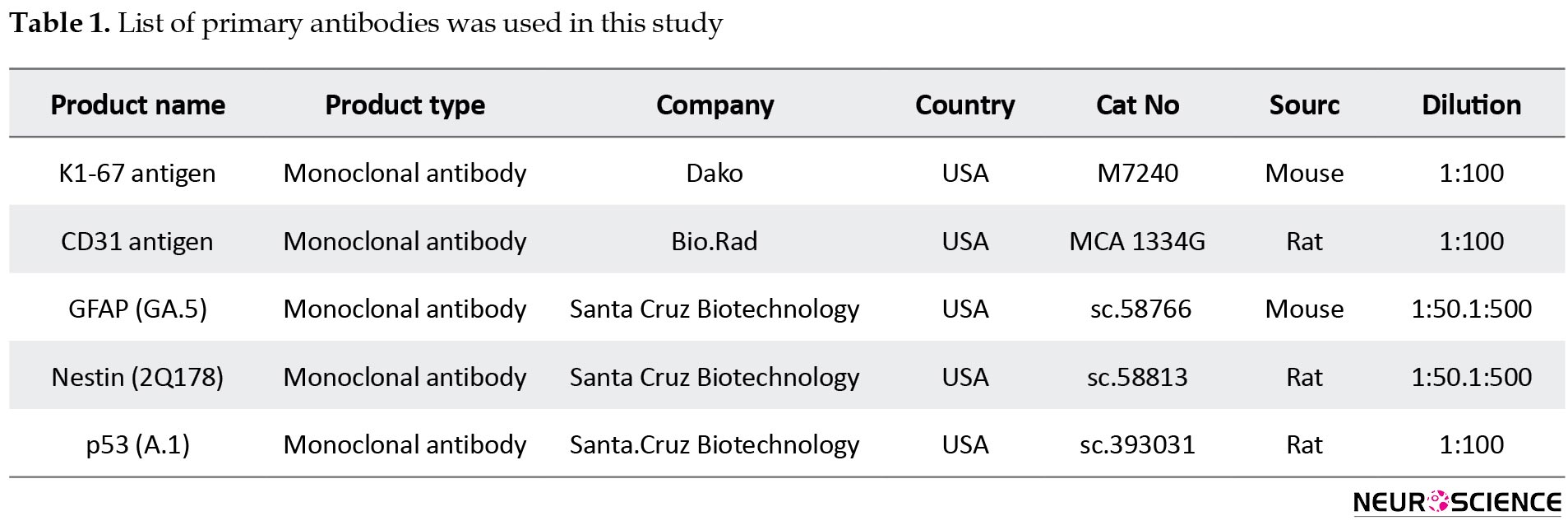Select the Product name column header

click(137, 105)
